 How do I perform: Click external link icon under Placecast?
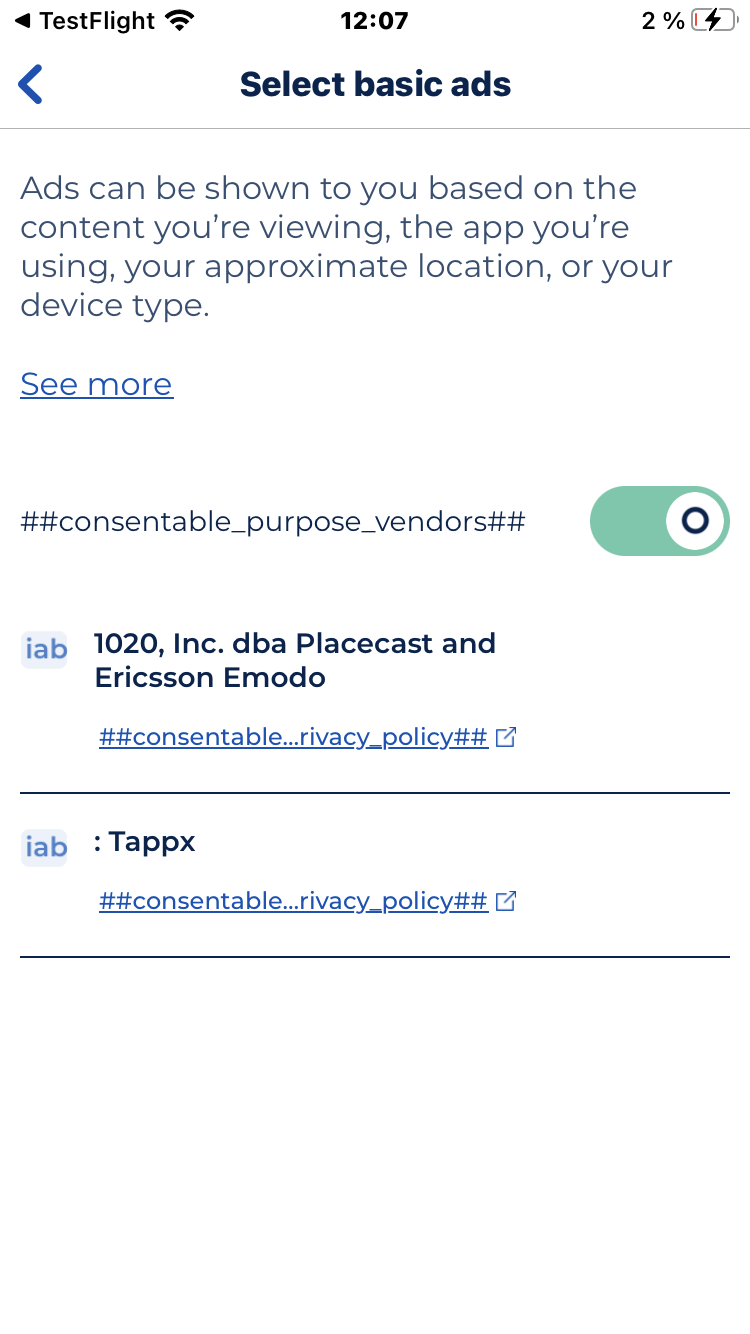coord(507,738)
